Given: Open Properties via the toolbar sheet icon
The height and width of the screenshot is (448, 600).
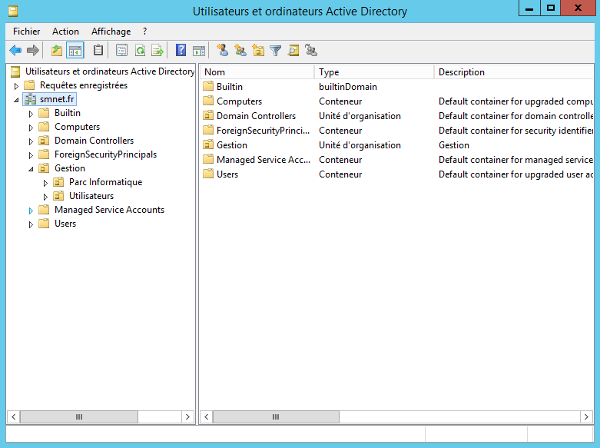Looking at the screenshot, I should pos(122,51).
